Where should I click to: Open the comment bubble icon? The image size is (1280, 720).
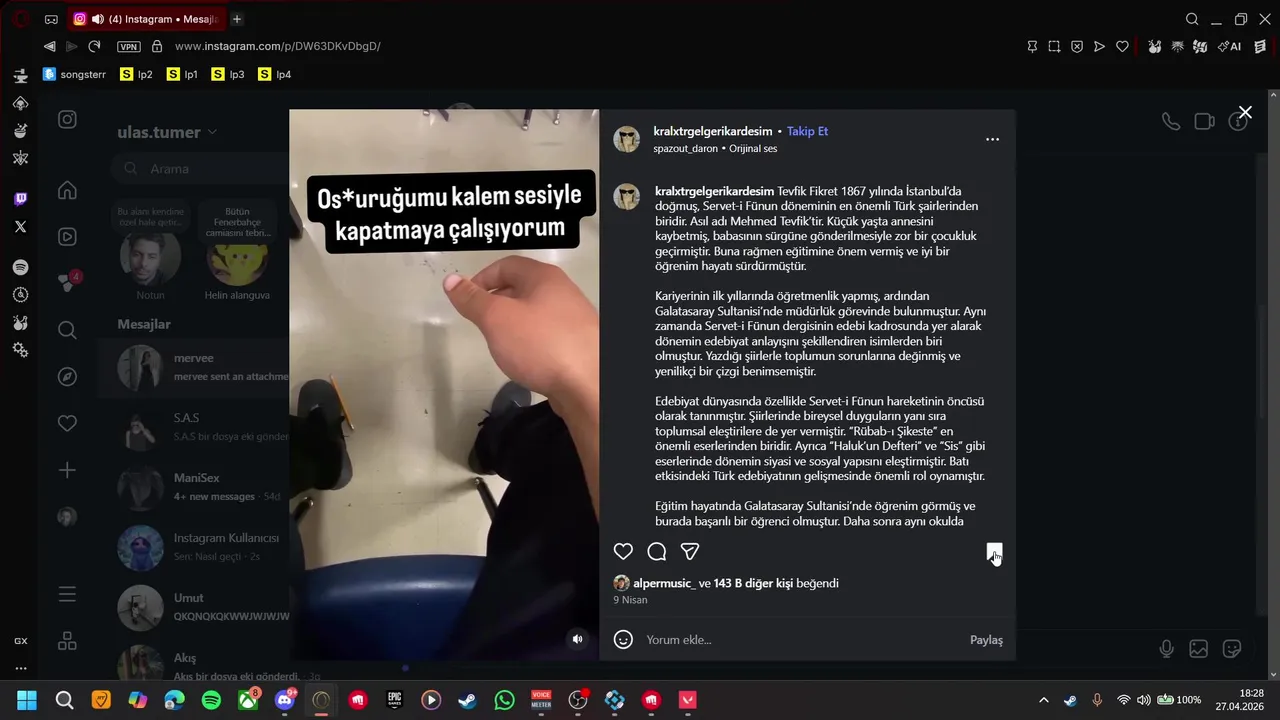click(657, 551)
